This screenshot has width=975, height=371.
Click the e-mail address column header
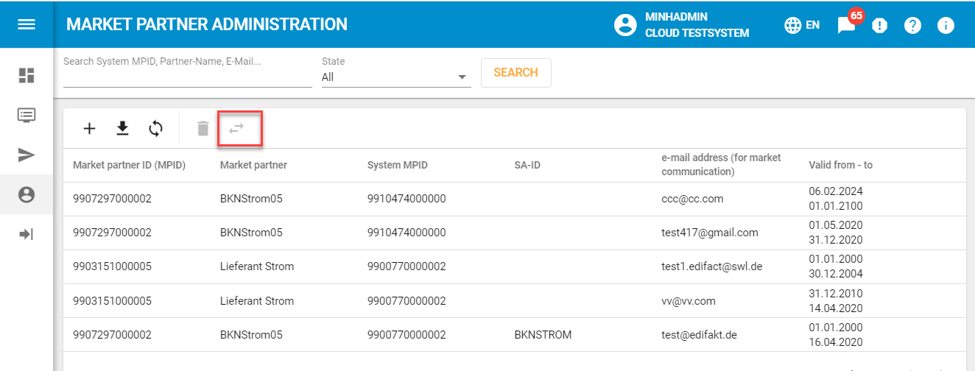(x=721, y=165)
